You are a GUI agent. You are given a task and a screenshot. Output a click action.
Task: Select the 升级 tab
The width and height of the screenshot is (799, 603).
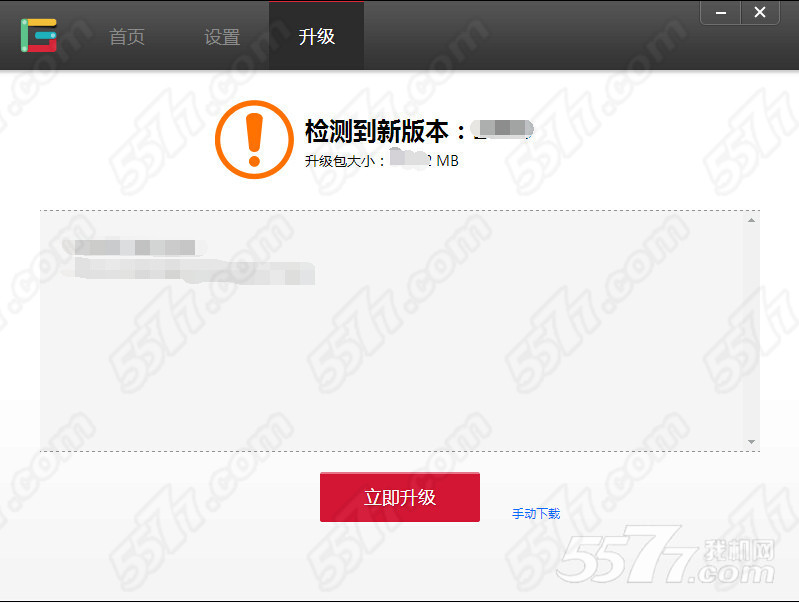click(316, 36)
